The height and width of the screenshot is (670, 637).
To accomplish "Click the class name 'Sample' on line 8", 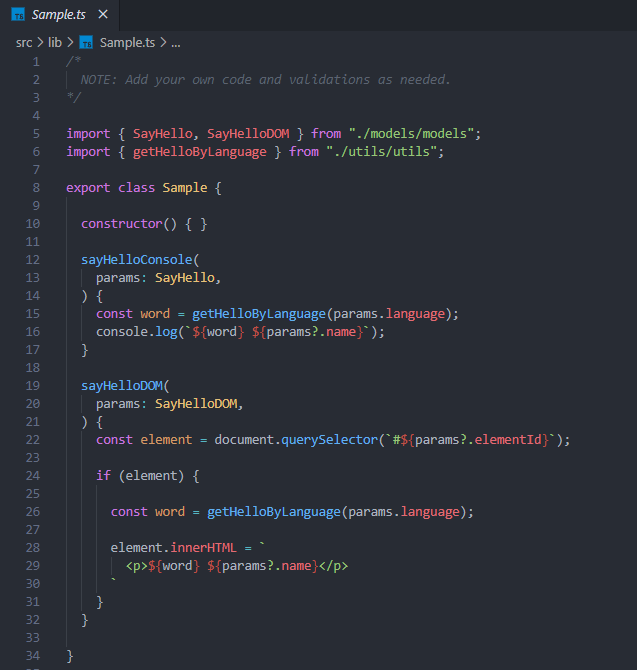I will tap(185, 188).
